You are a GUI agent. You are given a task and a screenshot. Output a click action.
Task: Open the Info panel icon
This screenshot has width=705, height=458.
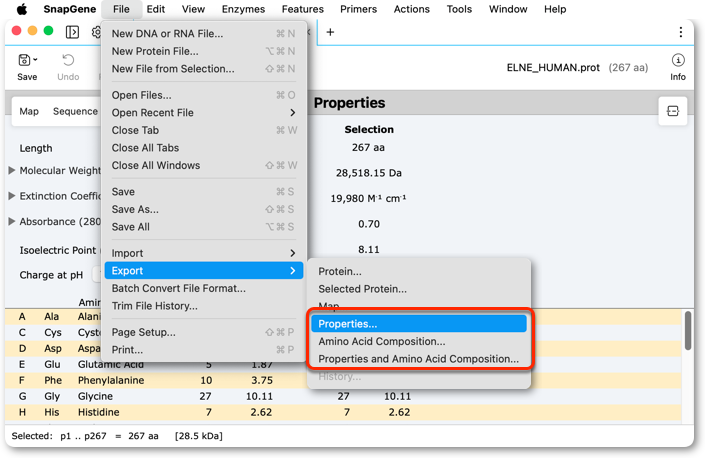(678, 60)
